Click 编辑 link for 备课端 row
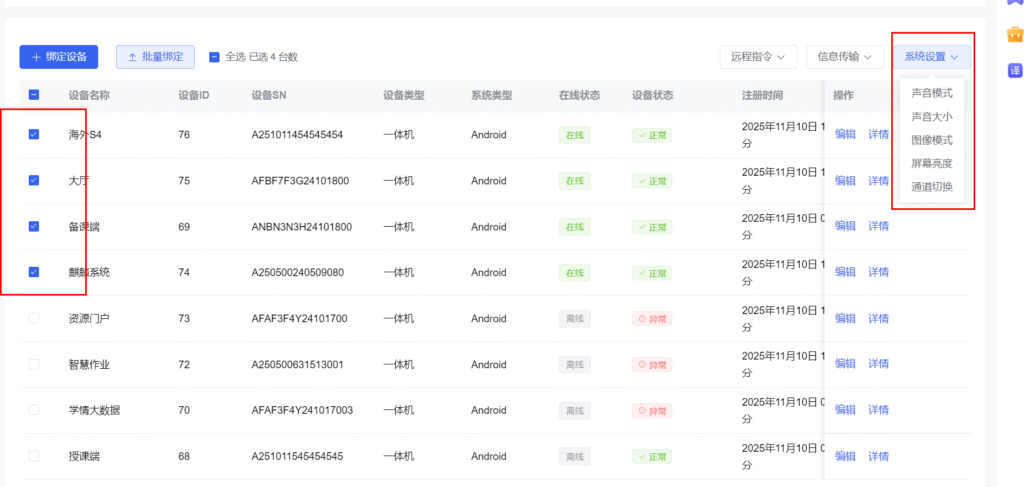 (x=845, y=226)
